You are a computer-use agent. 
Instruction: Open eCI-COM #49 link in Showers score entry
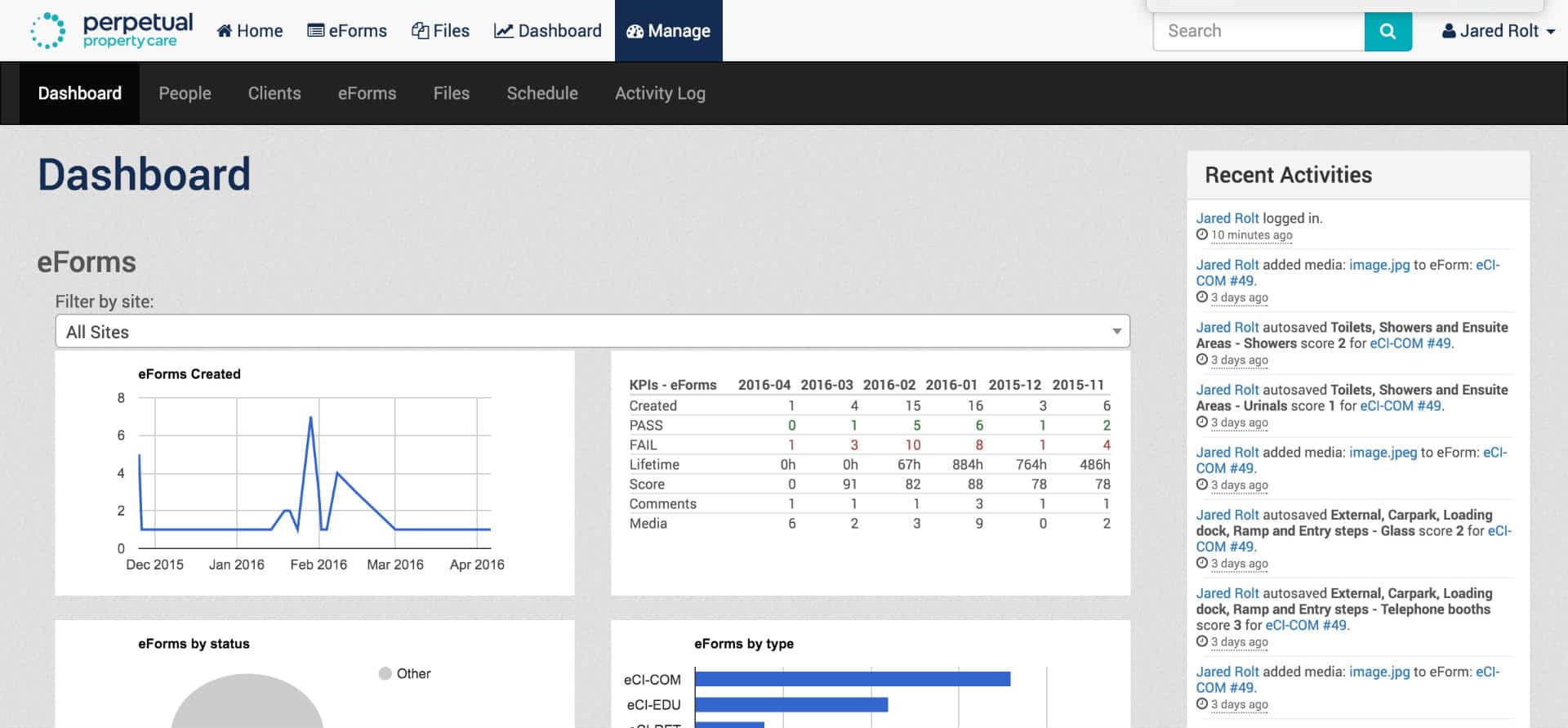[x=1410, y=343]
